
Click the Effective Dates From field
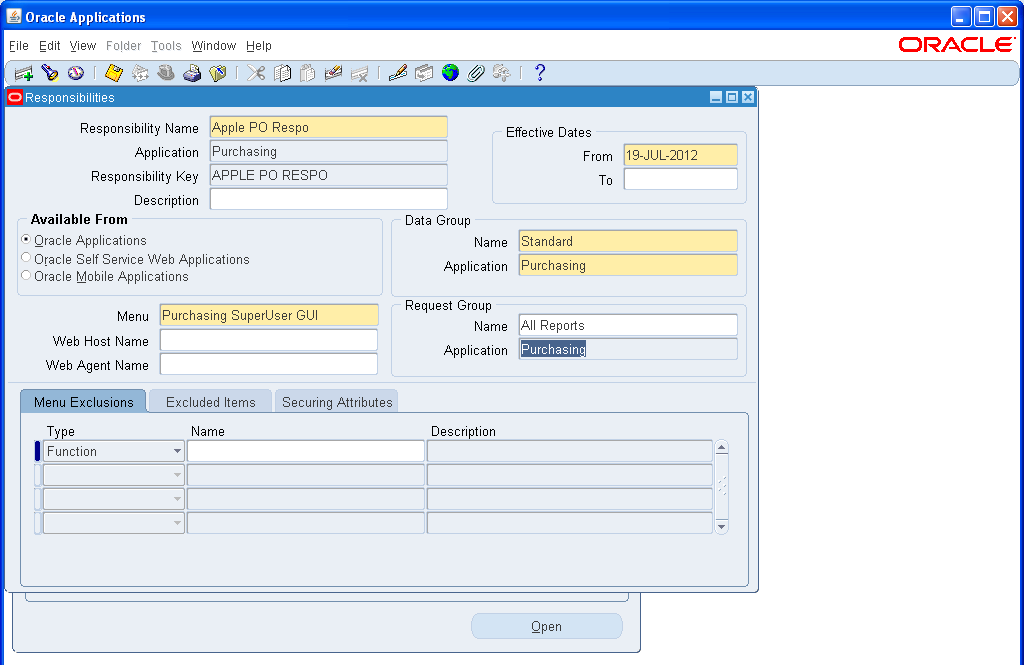(680, 155)
